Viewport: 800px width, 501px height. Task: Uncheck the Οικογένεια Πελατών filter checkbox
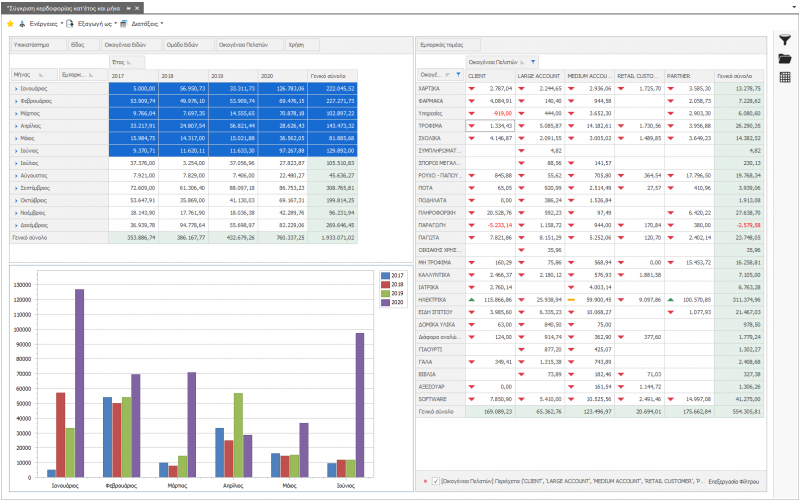436,481
